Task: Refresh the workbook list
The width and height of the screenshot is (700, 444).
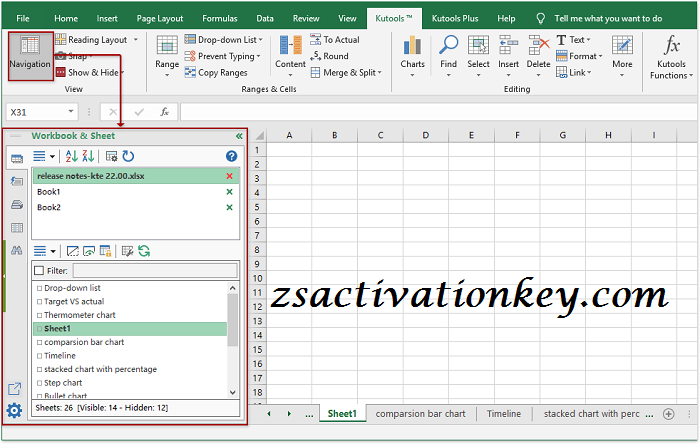Action: (128, 156)
